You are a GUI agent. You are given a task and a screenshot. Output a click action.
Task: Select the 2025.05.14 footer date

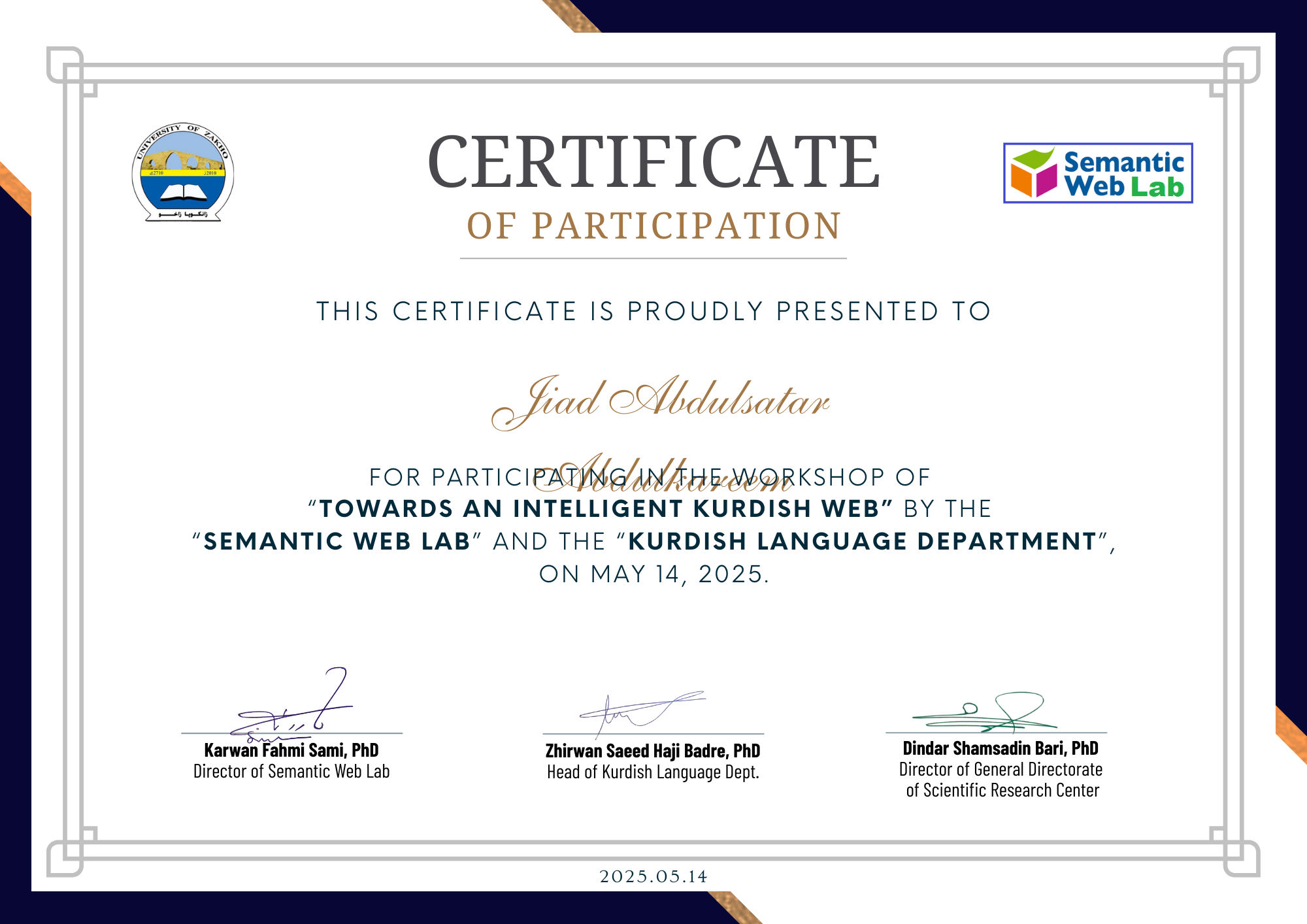click(x=653, y=876)
